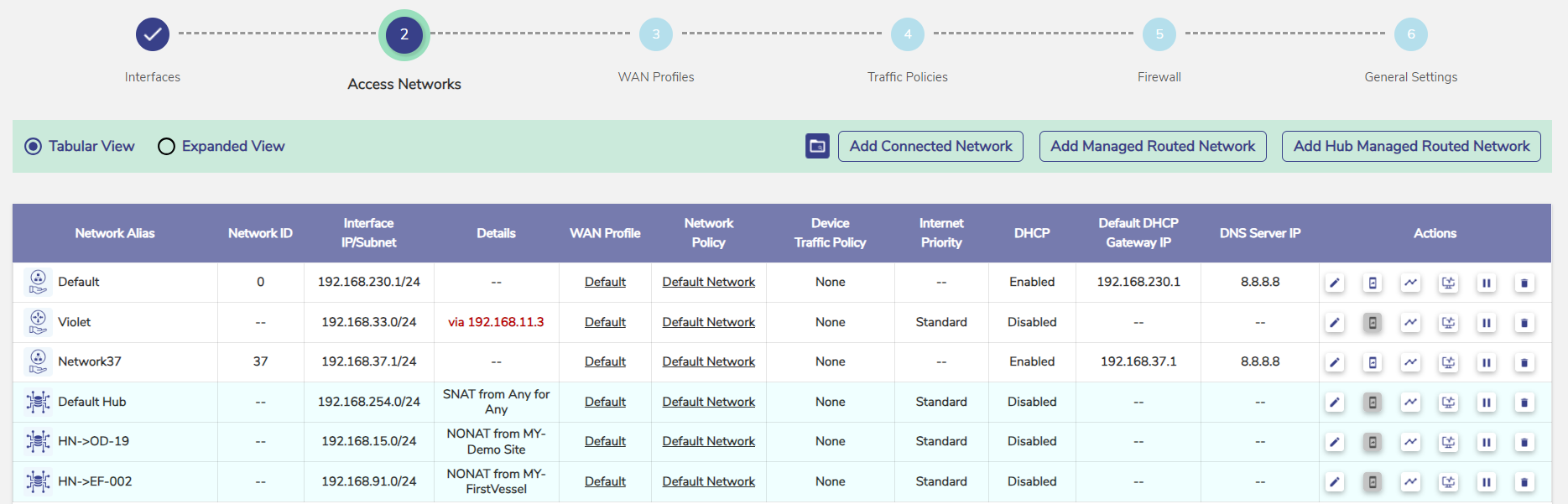Delete the Violet network via trash icon

click(1524, 323)
